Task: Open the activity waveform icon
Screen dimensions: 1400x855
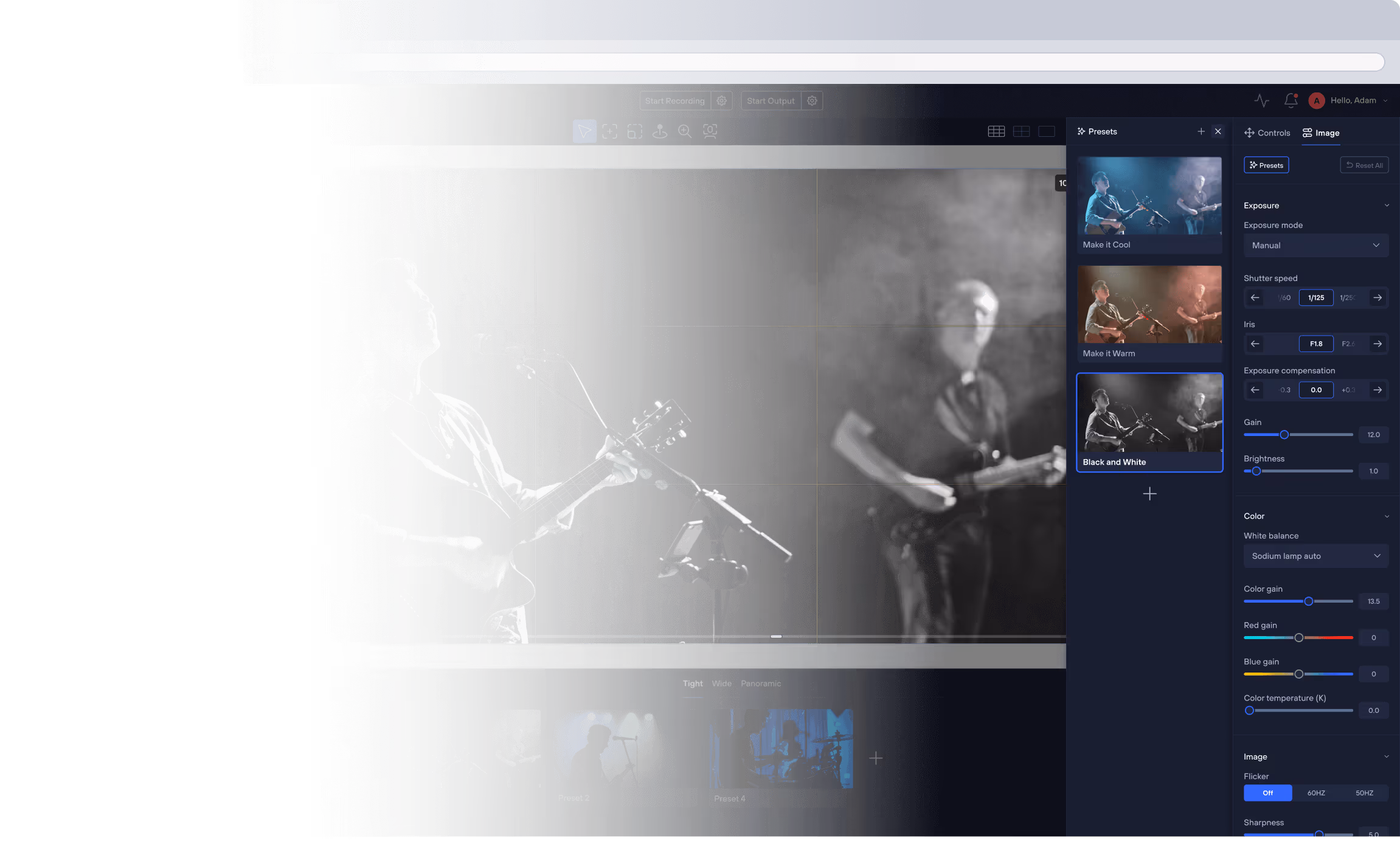Action: click(1262, 101)
